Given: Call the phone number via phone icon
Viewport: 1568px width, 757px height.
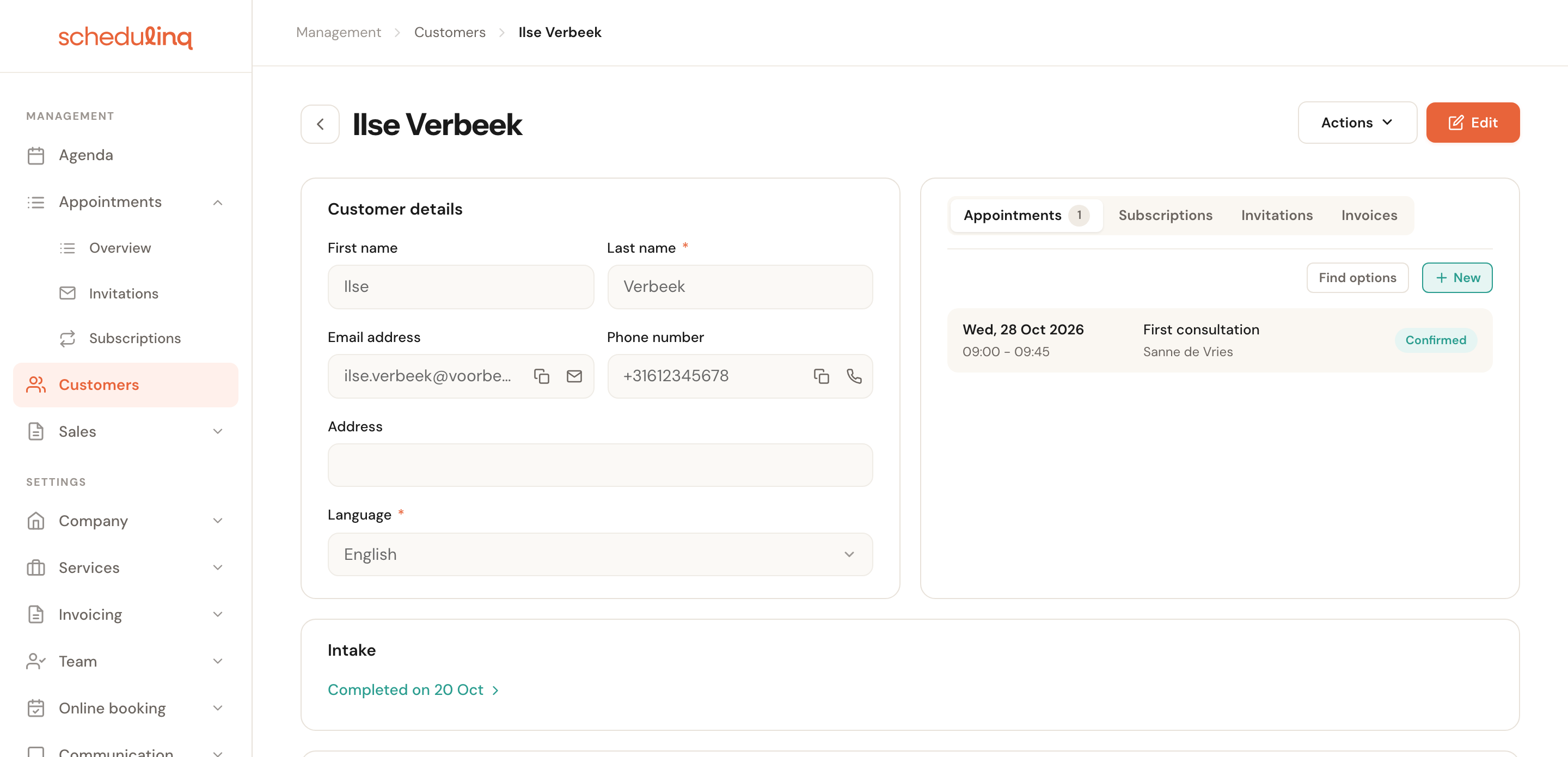Looking at the screenshot, I should (854, 376).
